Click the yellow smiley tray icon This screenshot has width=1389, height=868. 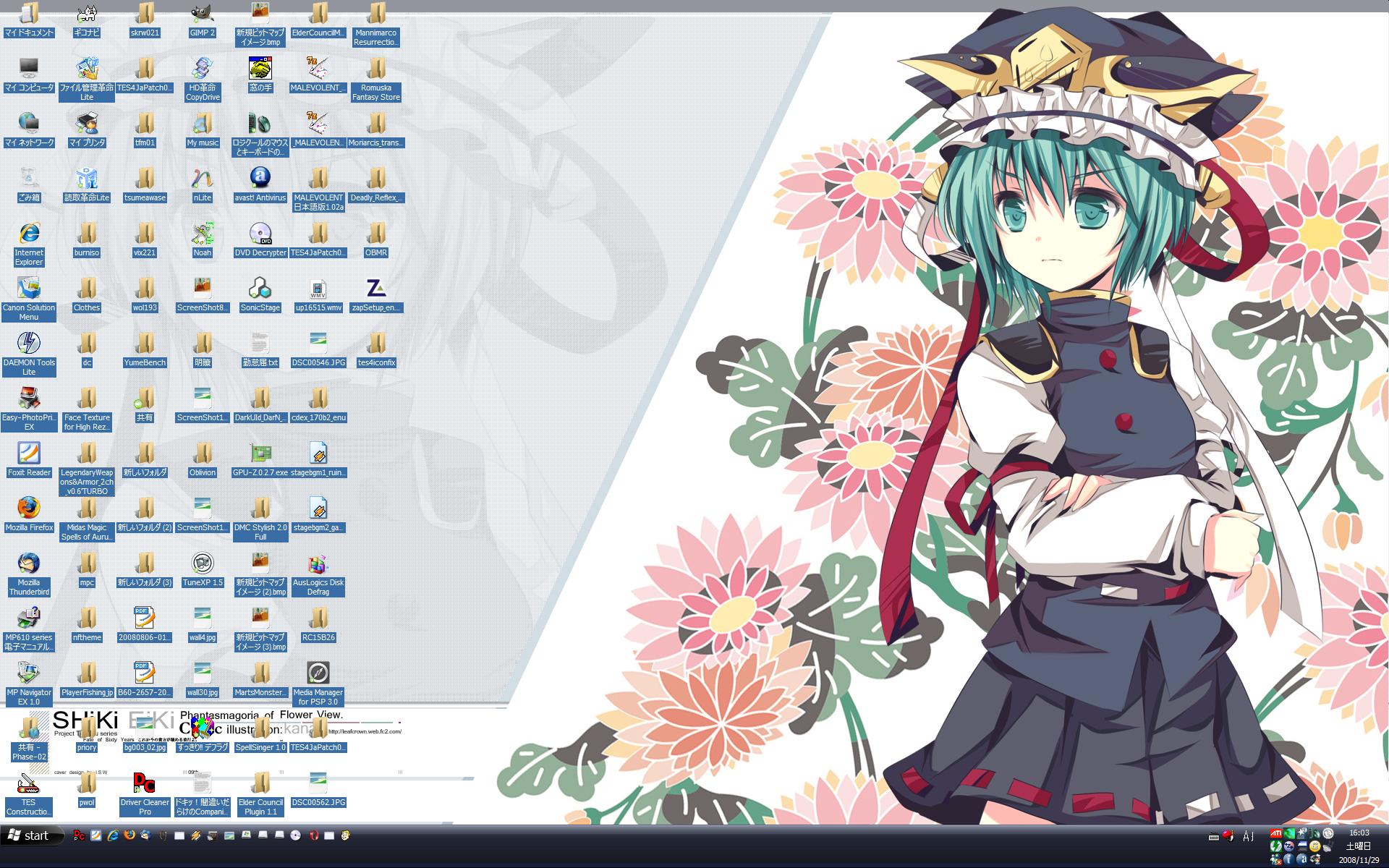(1314, 846)
